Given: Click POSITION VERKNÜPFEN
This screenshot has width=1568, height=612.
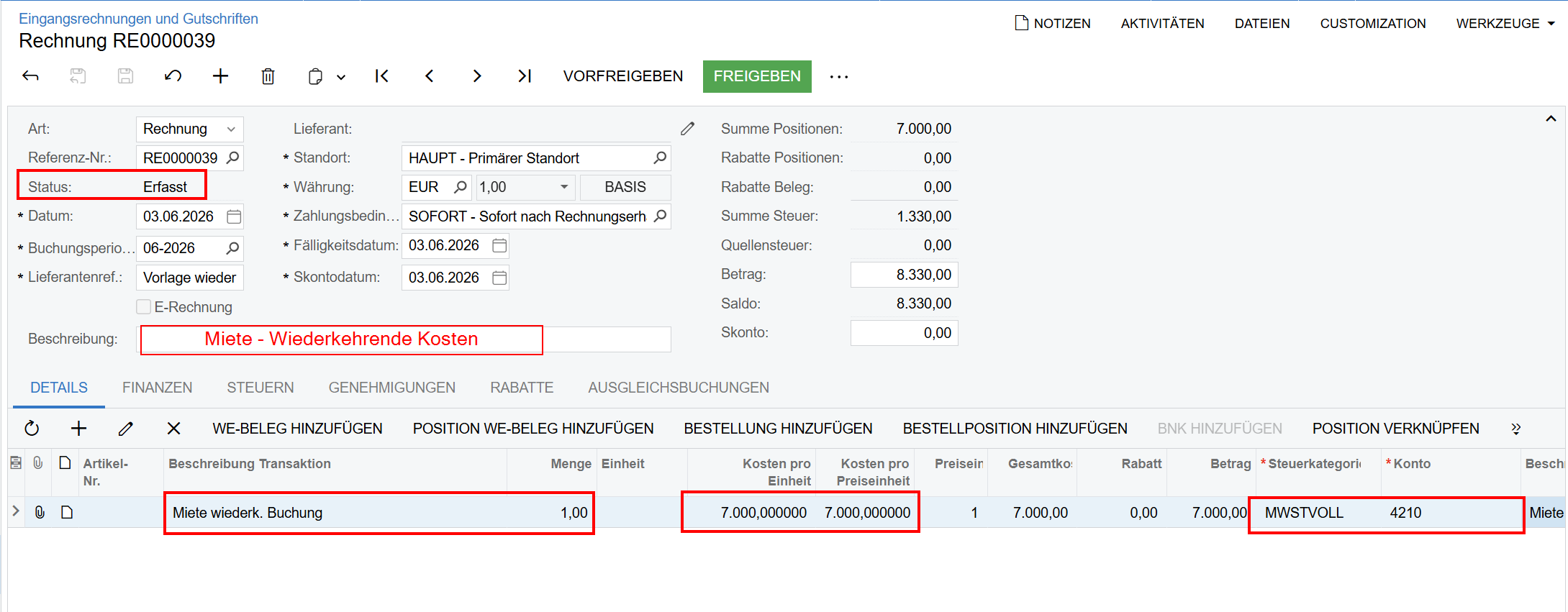Looking at the screenshot, I should (x=1395, y=429).
